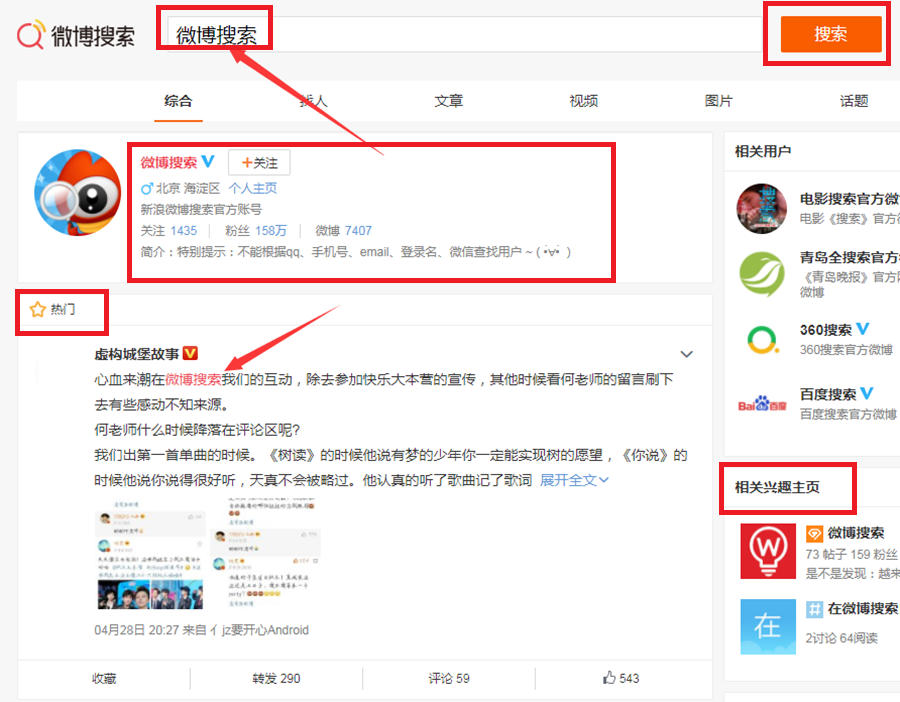Image resolution: width=900 pixels, height=702 pixels.
Task: Open the 百度搜索 user name
Action: (x=828, y=394)
